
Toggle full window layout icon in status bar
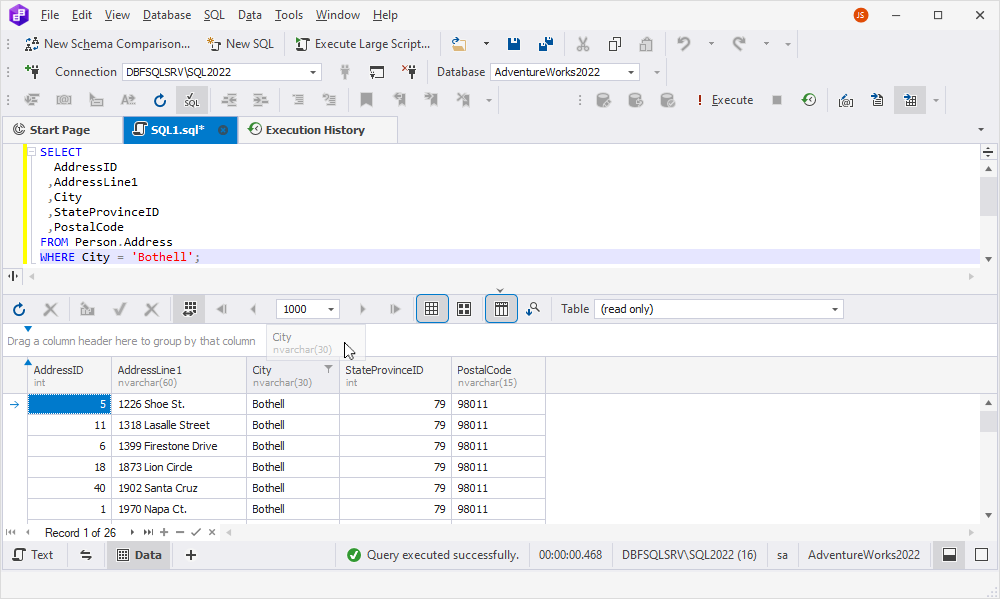pyautogui.click(x=982, y=555)
